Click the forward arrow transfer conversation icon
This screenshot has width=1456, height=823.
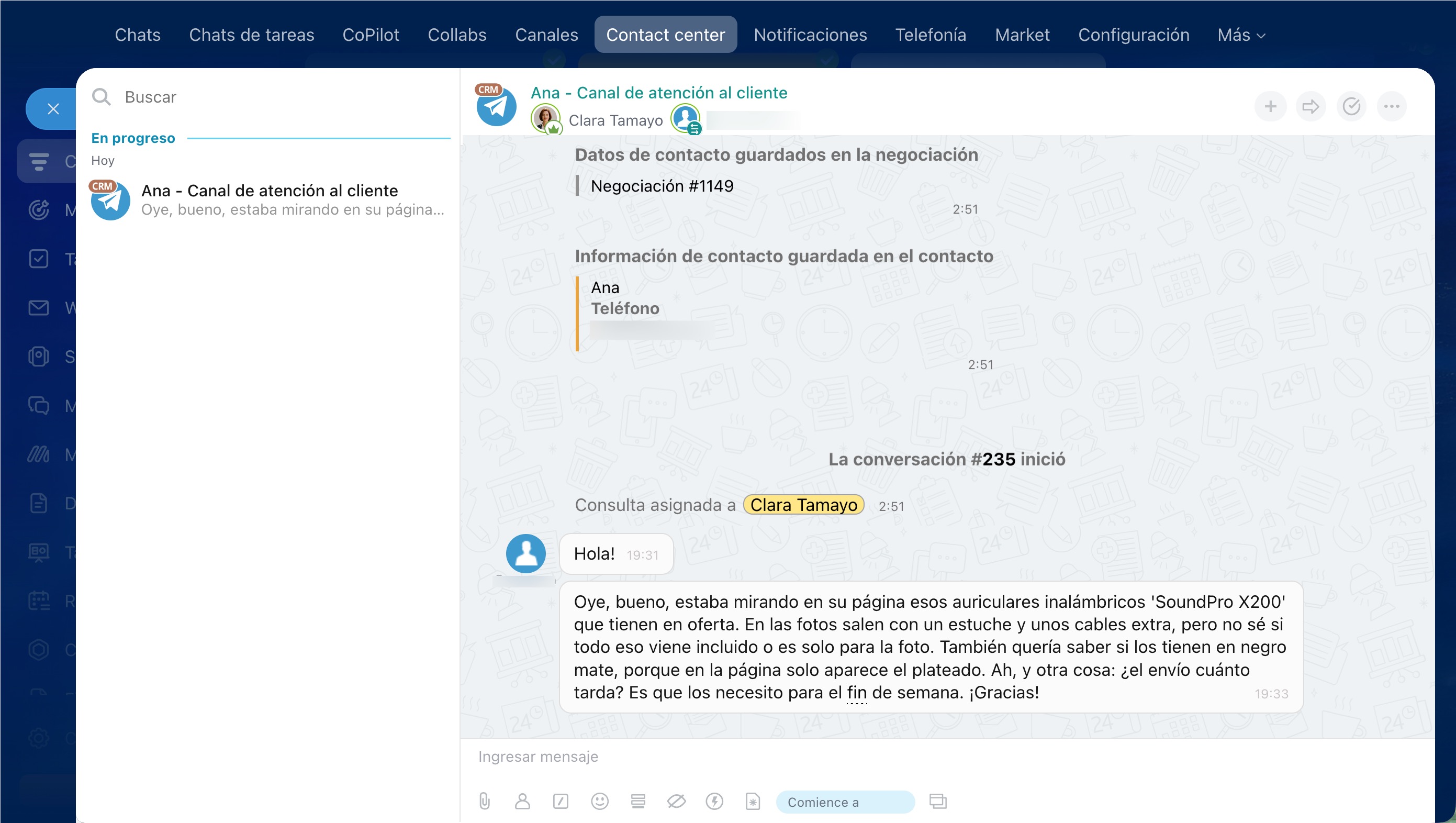[1310, 106]
